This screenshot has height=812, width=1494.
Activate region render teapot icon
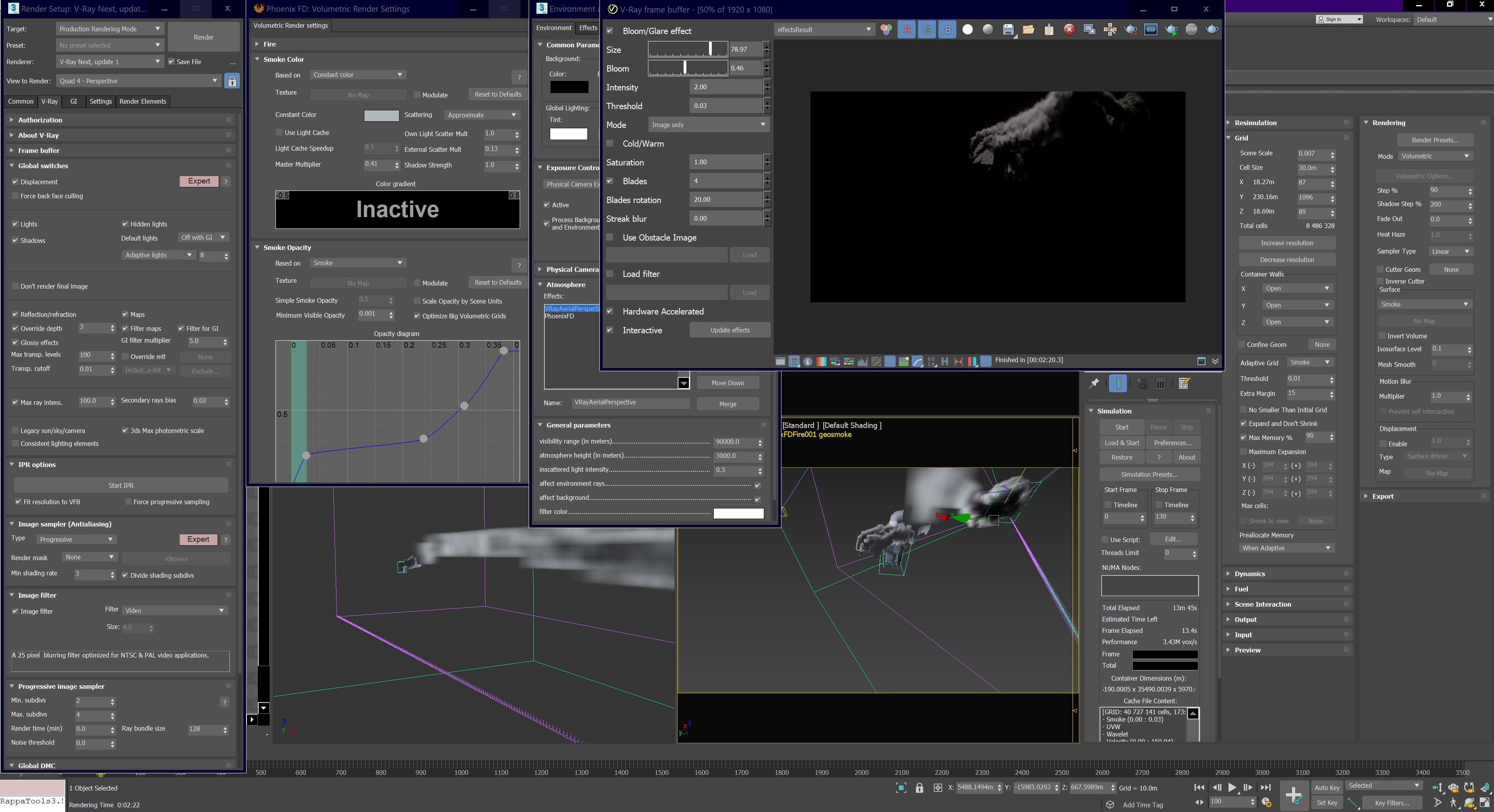1130,30
